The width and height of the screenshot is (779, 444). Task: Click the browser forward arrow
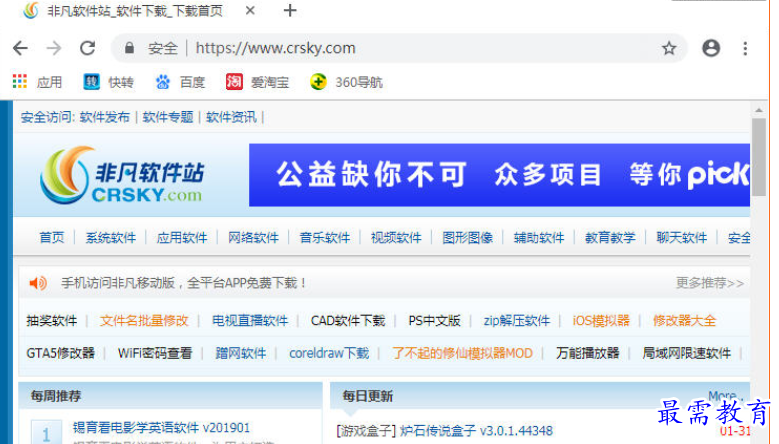[x=54, y=48]
